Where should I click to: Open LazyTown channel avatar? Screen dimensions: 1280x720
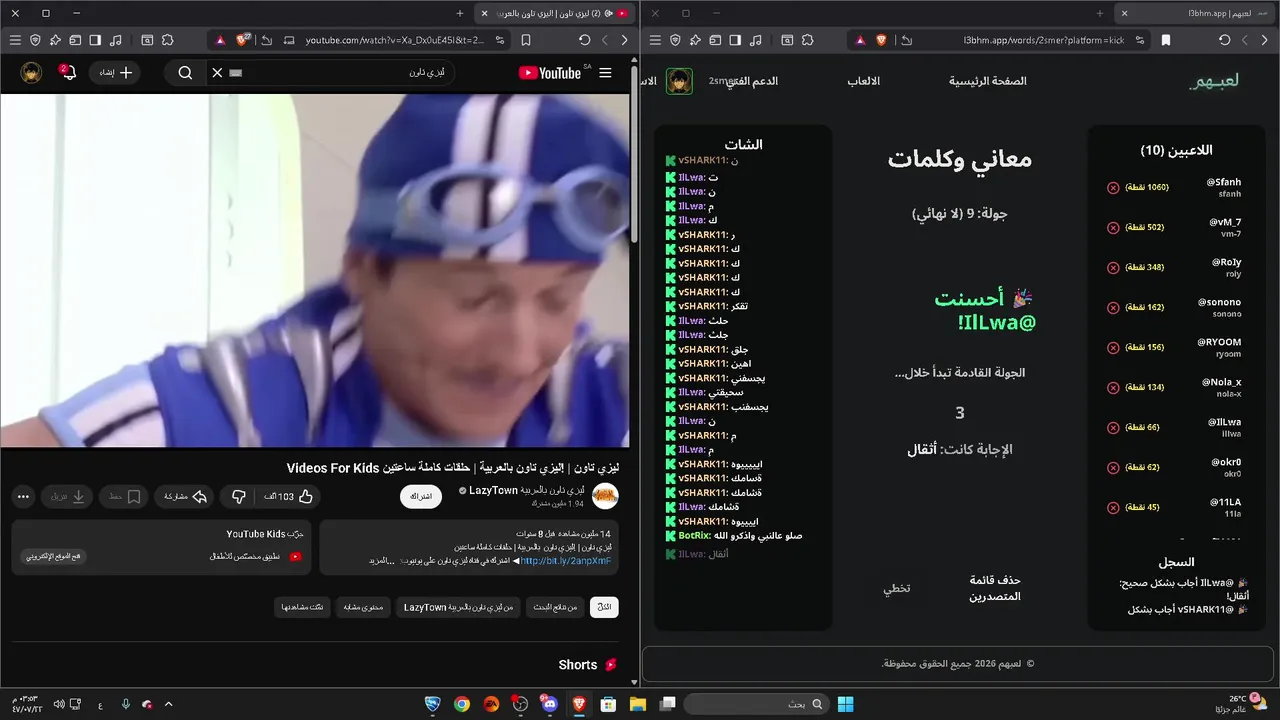pos(605,496)
